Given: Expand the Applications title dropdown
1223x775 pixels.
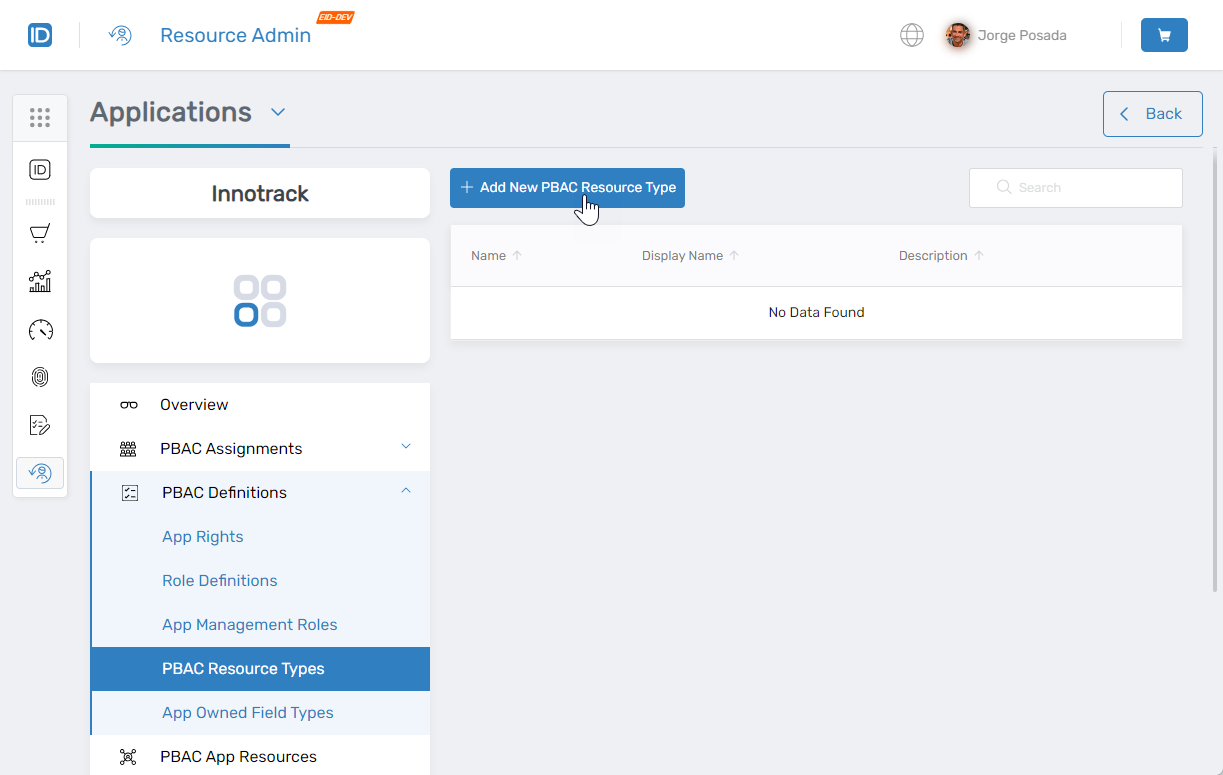Looking at the screenshot, I should pyautogui.click(x=278, y=112).
